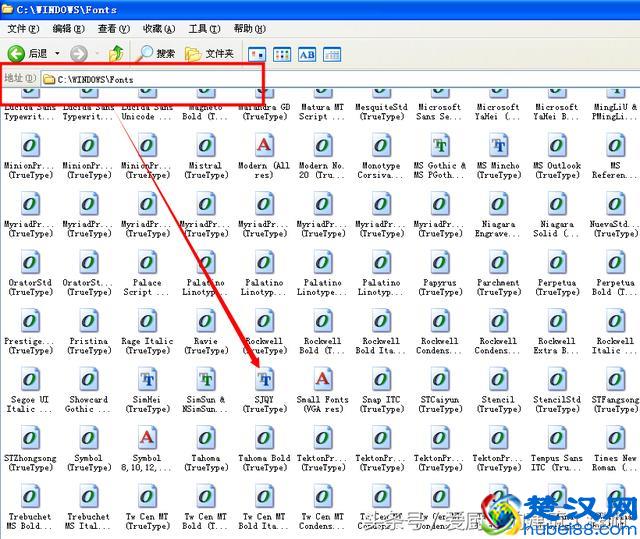Viewport: 640px width, 539px height.
Task: Expand the Forward button history dropdown
Action: click(97, 54)
